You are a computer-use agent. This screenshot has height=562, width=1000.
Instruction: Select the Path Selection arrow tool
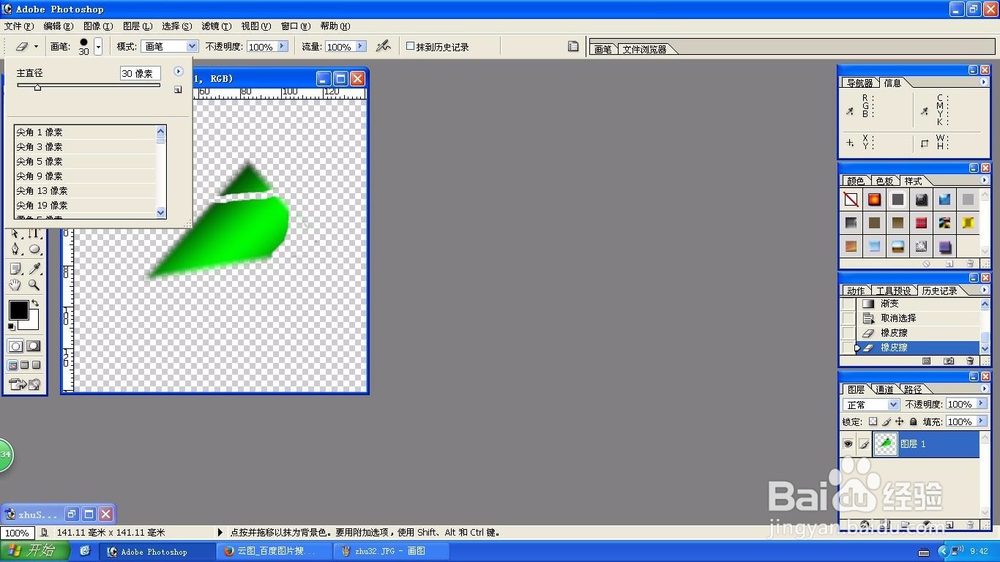(x=15, y=234)
